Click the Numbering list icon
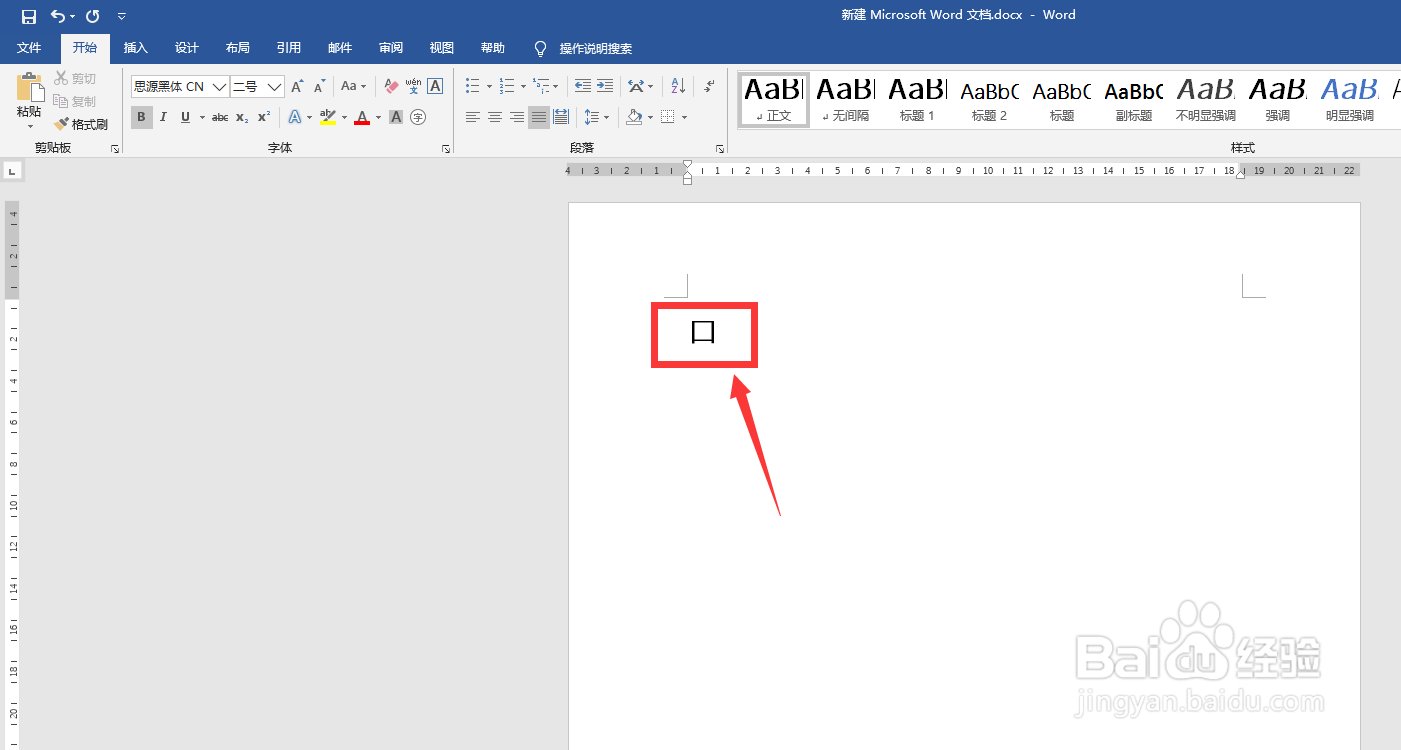This screenshot has width=1401, height=750. pyautogui.click(x=507, y=86)
